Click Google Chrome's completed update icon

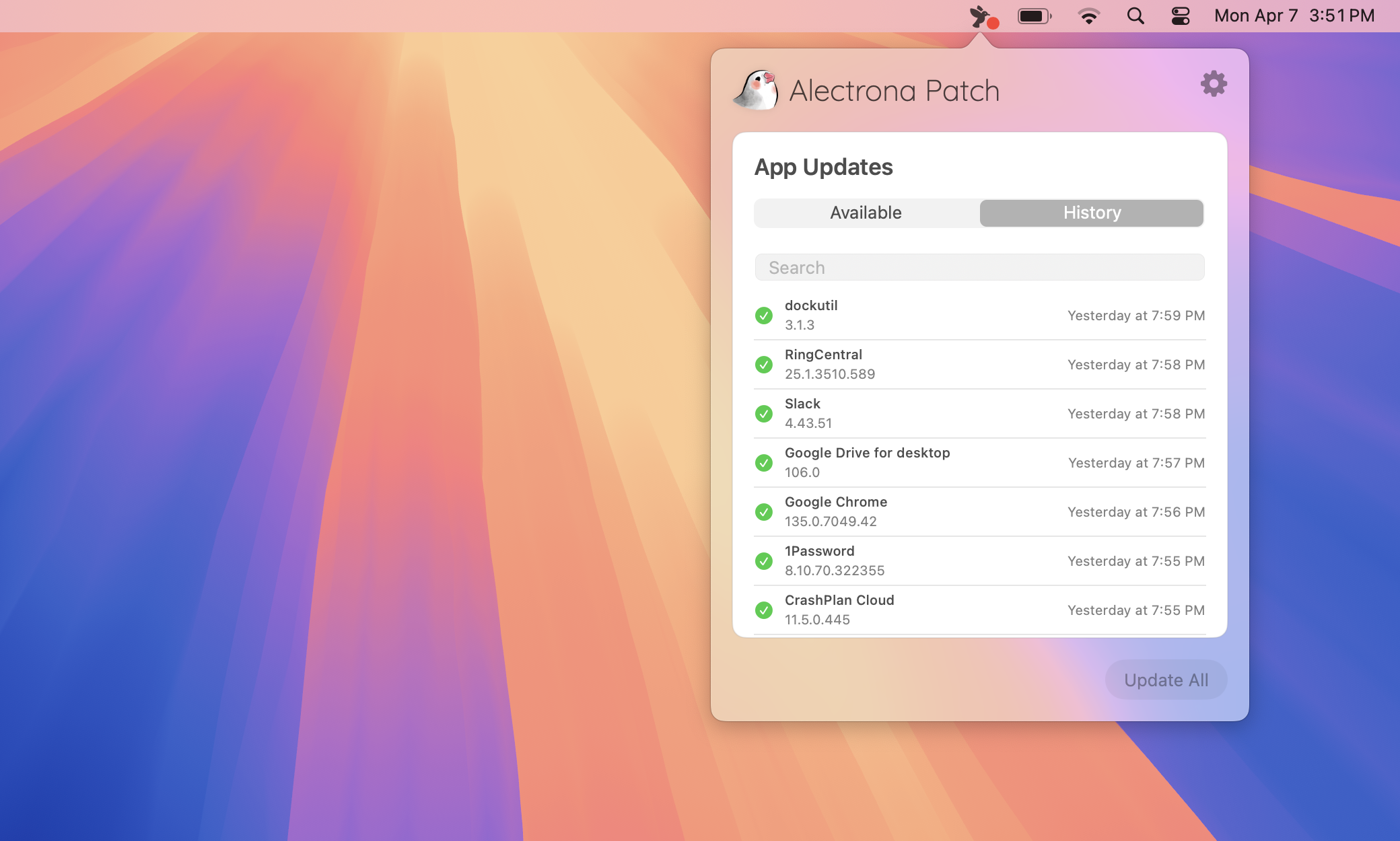764,511
